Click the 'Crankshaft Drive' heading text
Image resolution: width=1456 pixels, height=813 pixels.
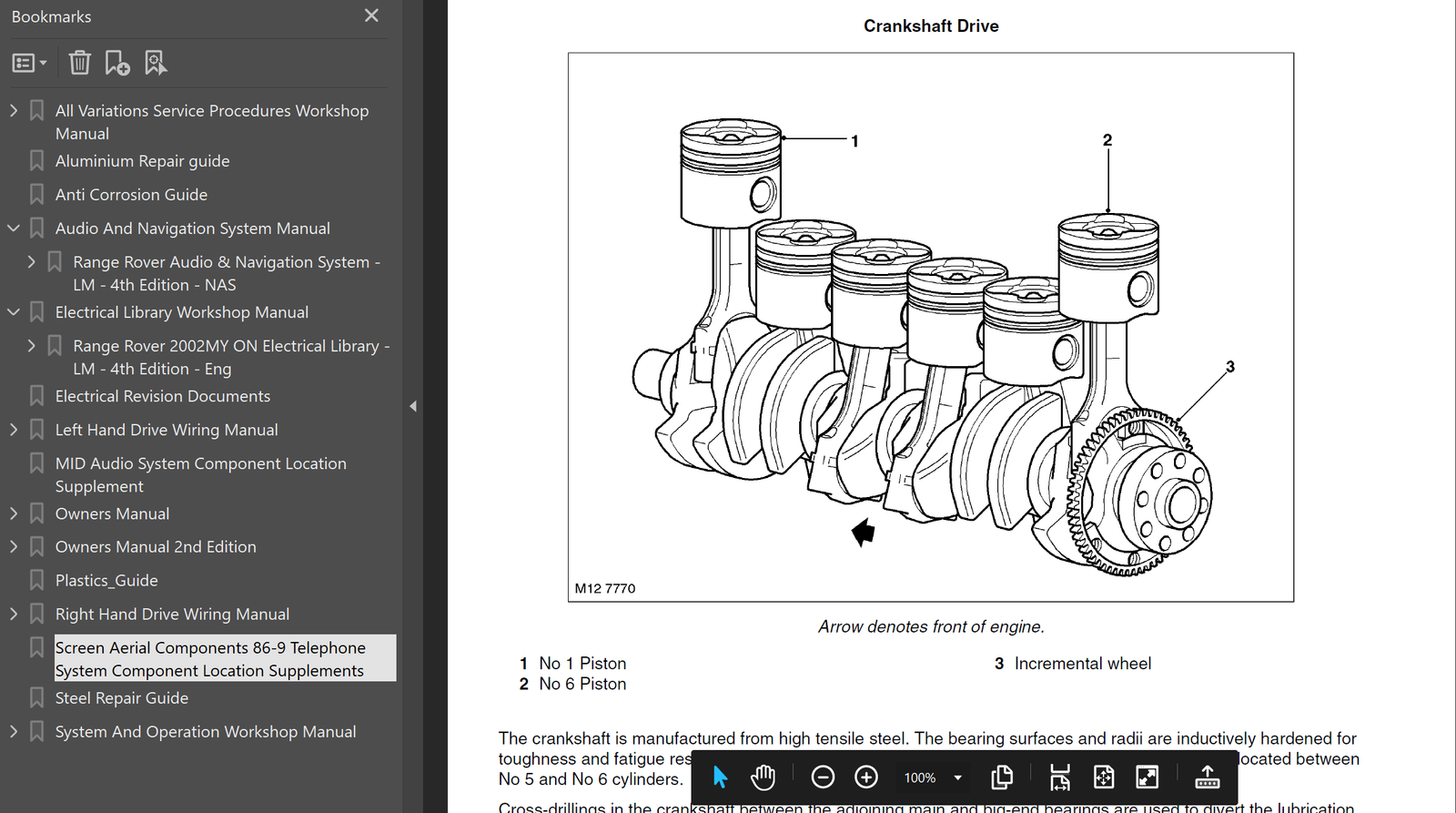(931, 26)
